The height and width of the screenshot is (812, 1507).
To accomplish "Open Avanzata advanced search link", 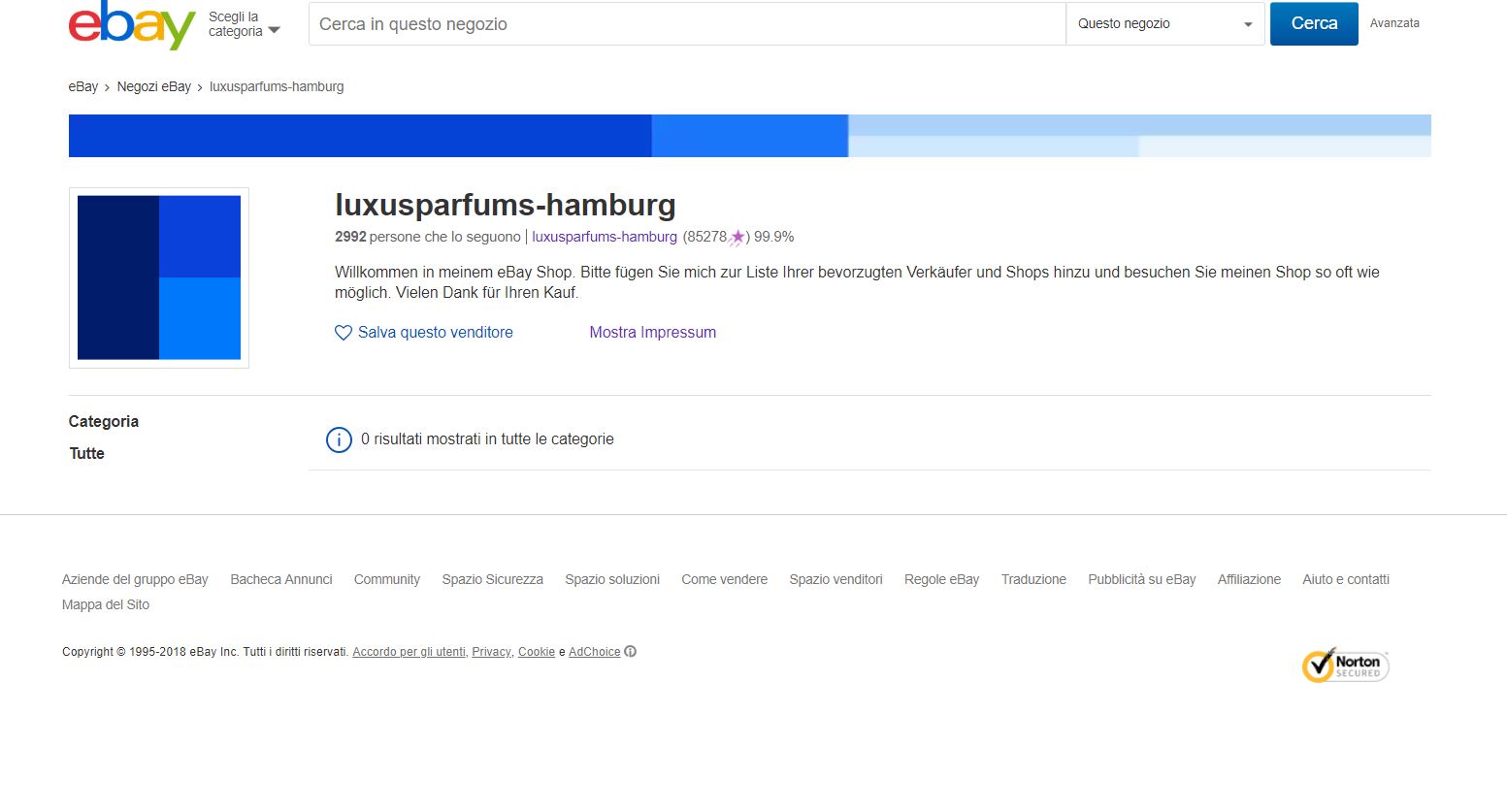I will 1393,23.
